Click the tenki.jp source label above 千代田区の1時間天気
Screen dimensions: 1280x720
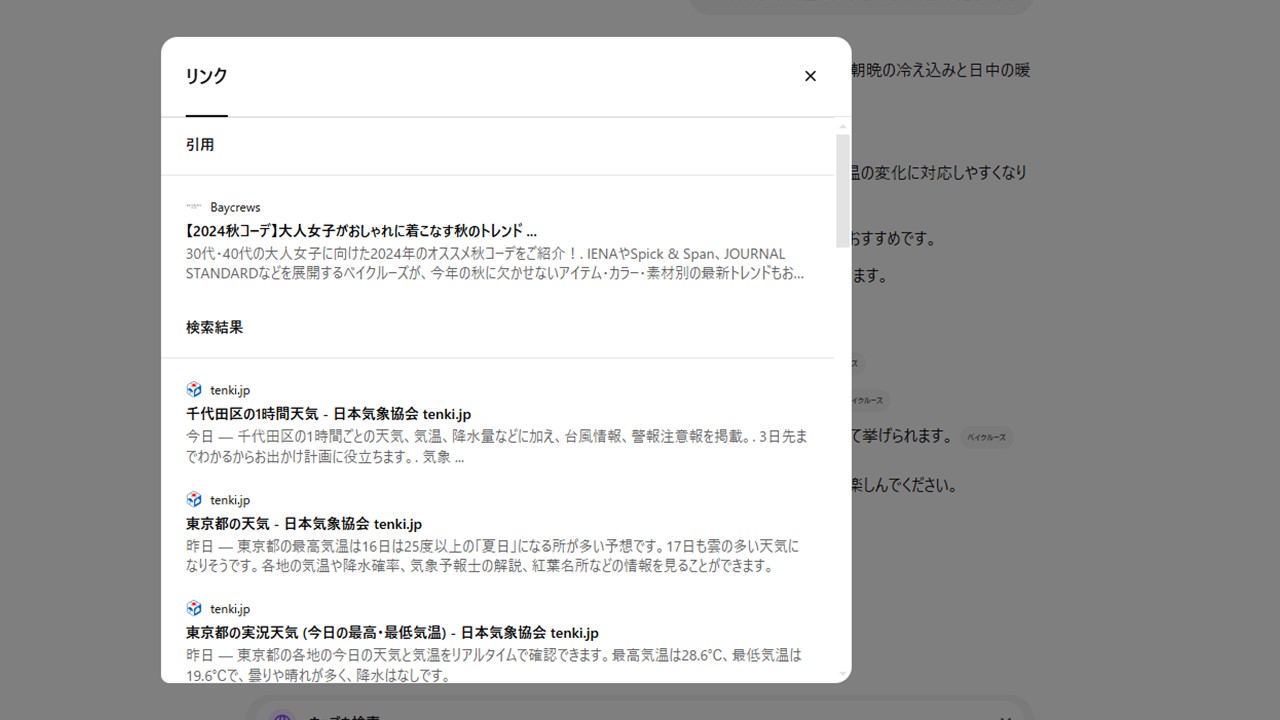230,390
